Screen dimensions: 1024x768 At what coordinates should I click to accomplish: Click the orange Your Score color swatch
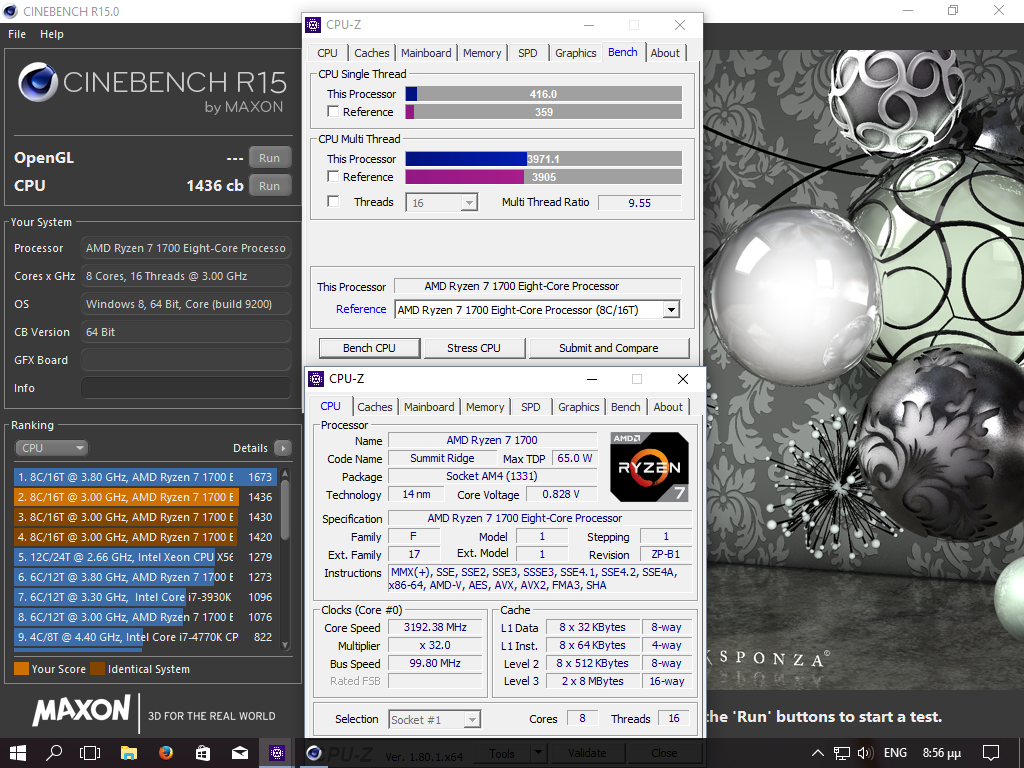[x=21, y=669]
